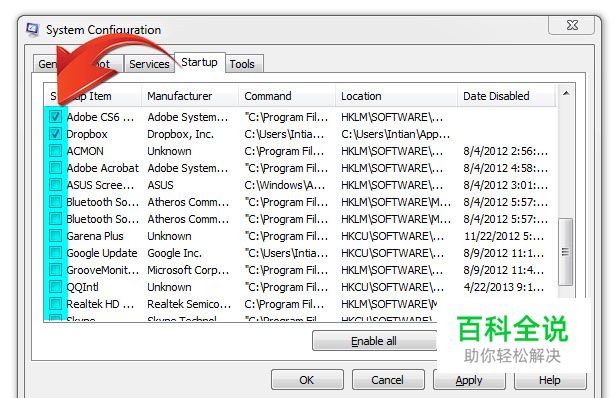This screenshot has height=398, width=616.
Task: Close the System Configuration window
Action: coord(572,25)
